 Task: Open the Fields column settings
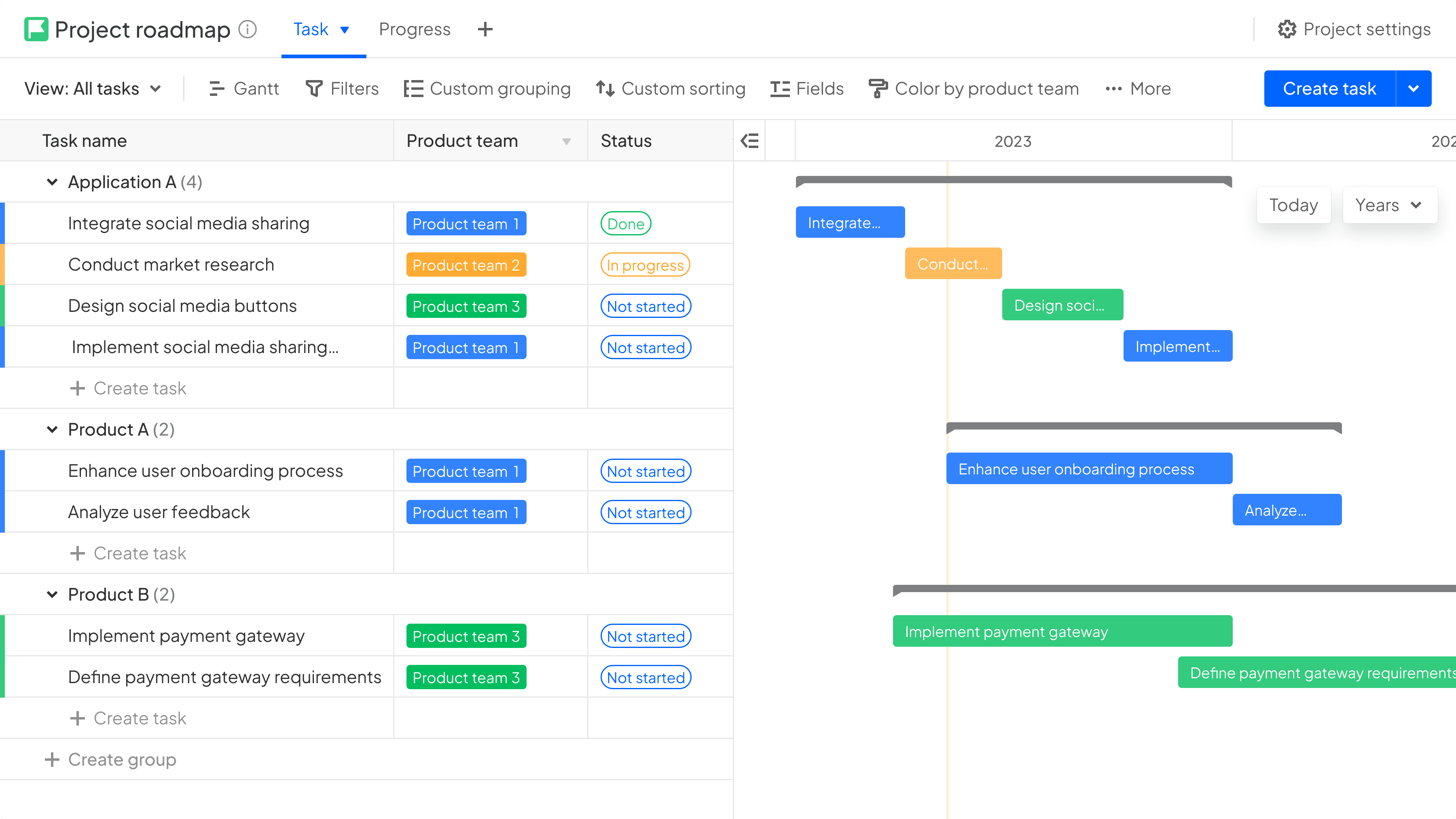pyautogui.click(x=806, y=89)
